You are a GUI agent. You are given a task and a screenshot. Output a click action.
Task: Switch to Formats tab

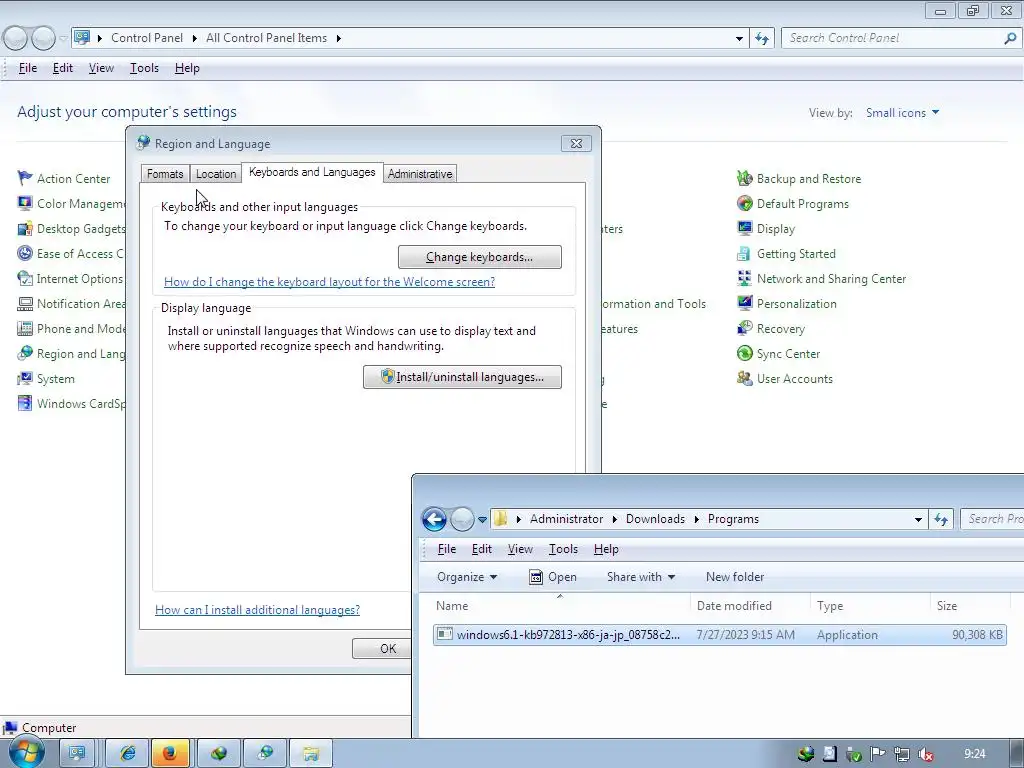[165, 174]
